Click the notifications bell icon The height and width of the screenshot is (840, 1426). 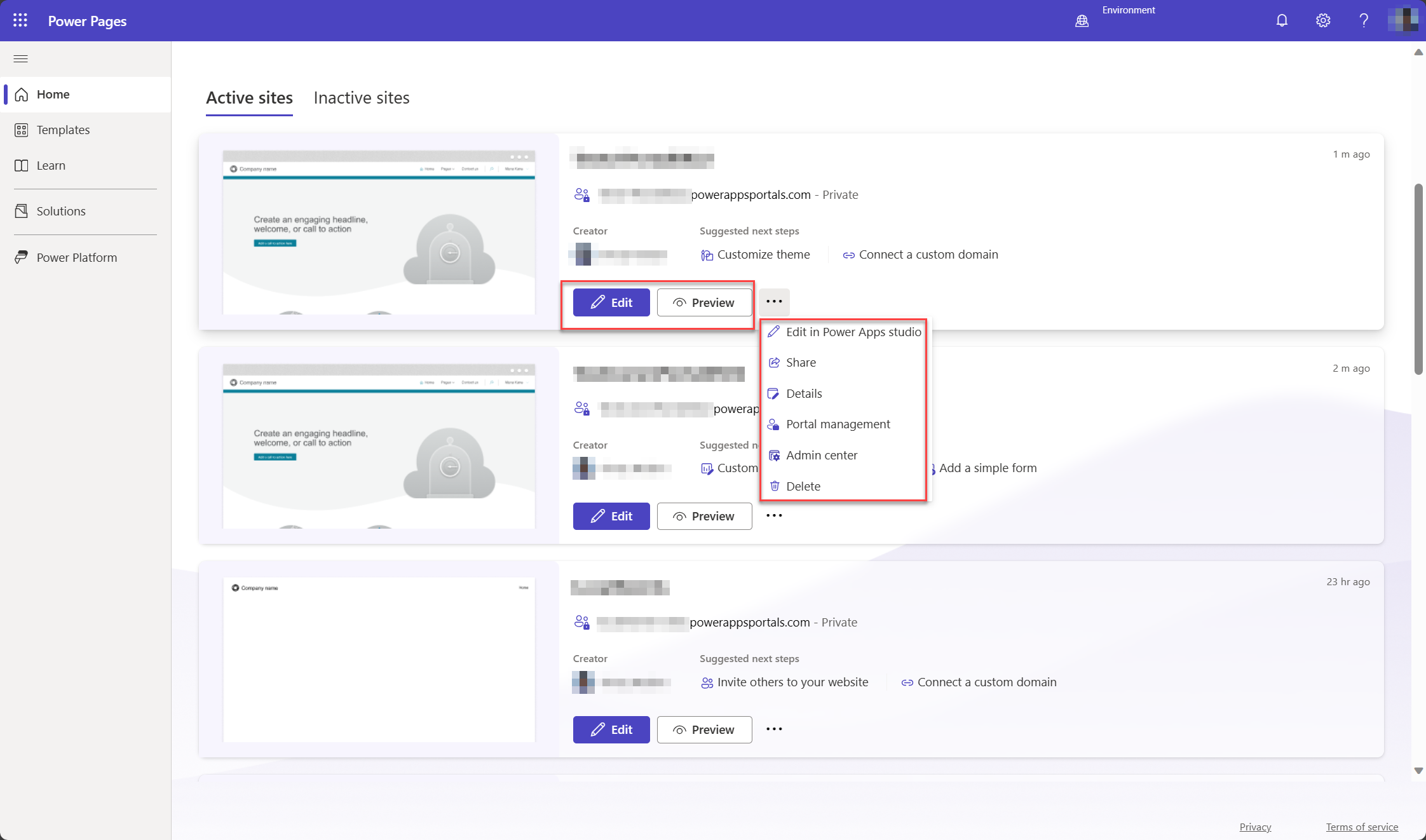[x=1281, y=20]
